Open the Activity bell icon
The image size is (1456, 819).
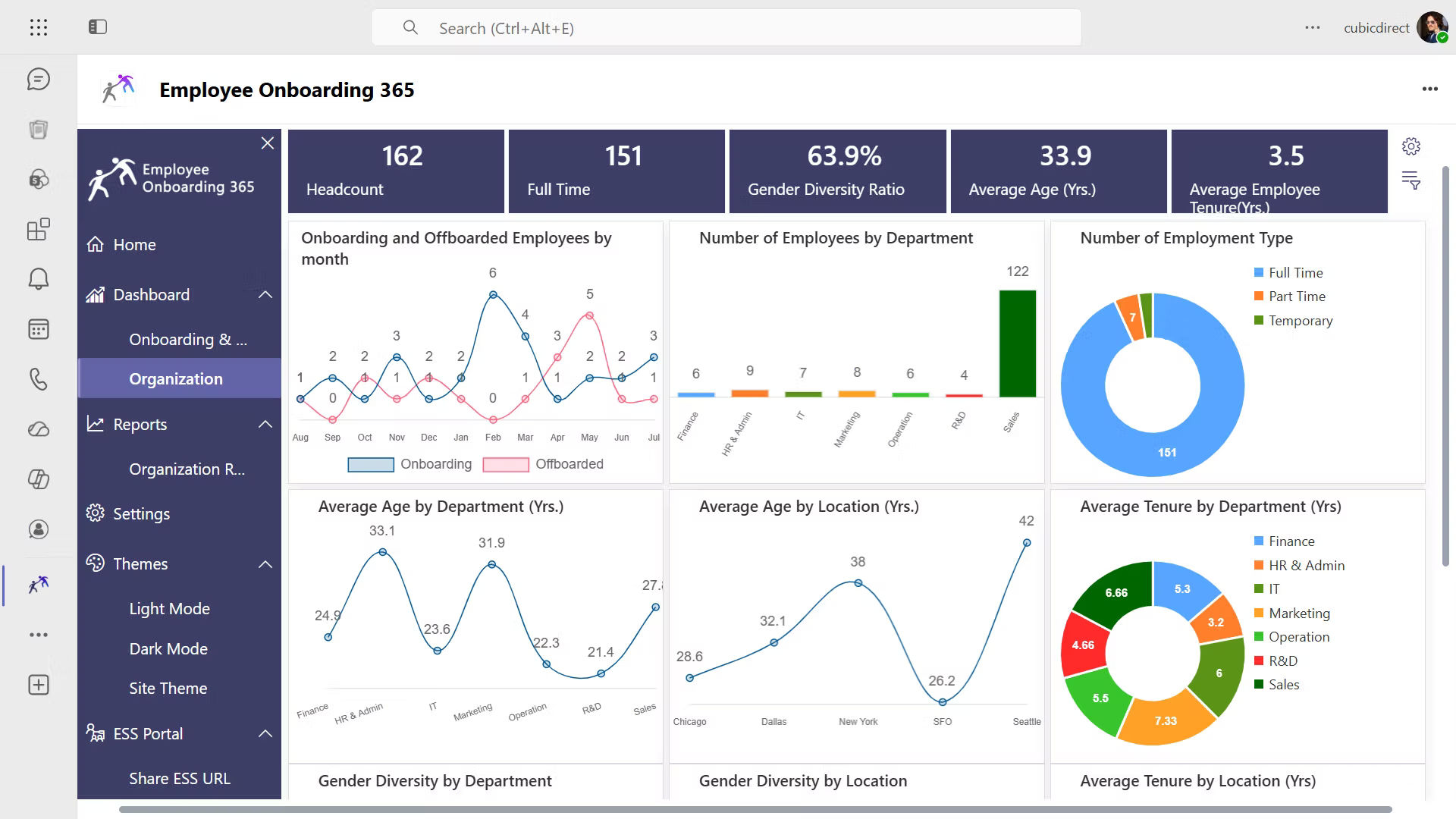pyautogui.click(x=39, y=279)
